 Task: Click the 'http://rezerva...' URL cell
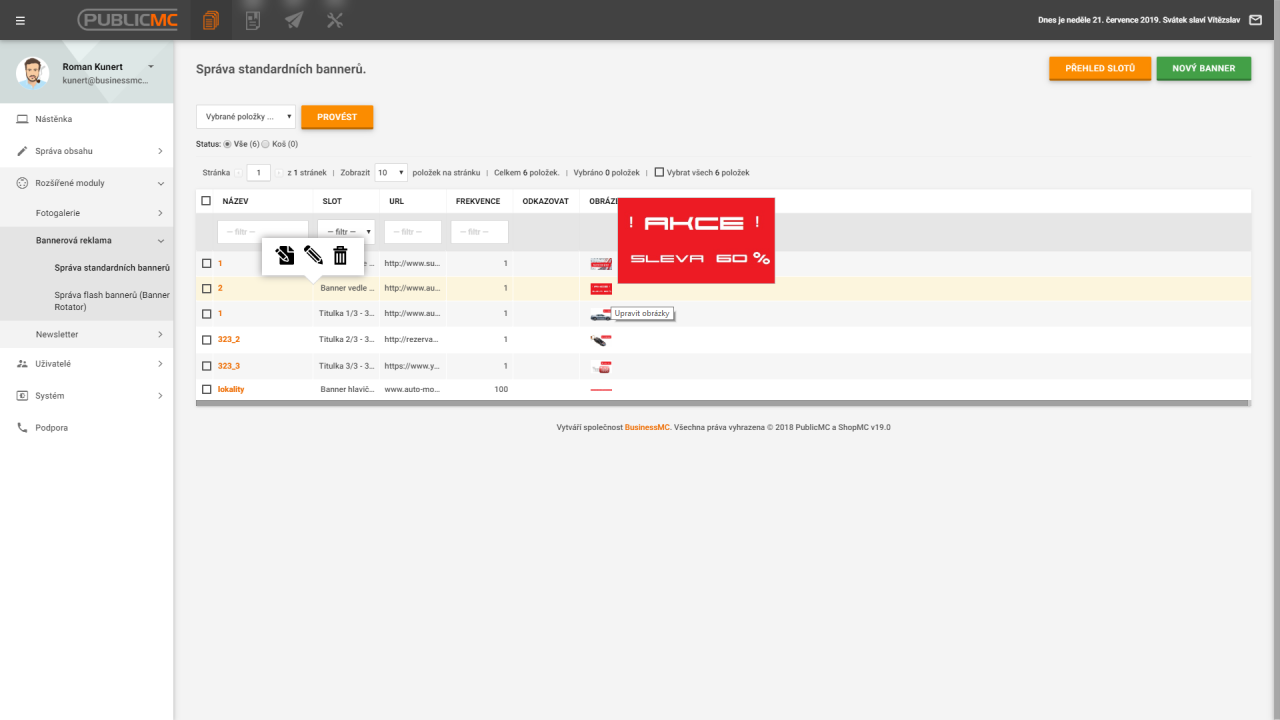(412, 339)
